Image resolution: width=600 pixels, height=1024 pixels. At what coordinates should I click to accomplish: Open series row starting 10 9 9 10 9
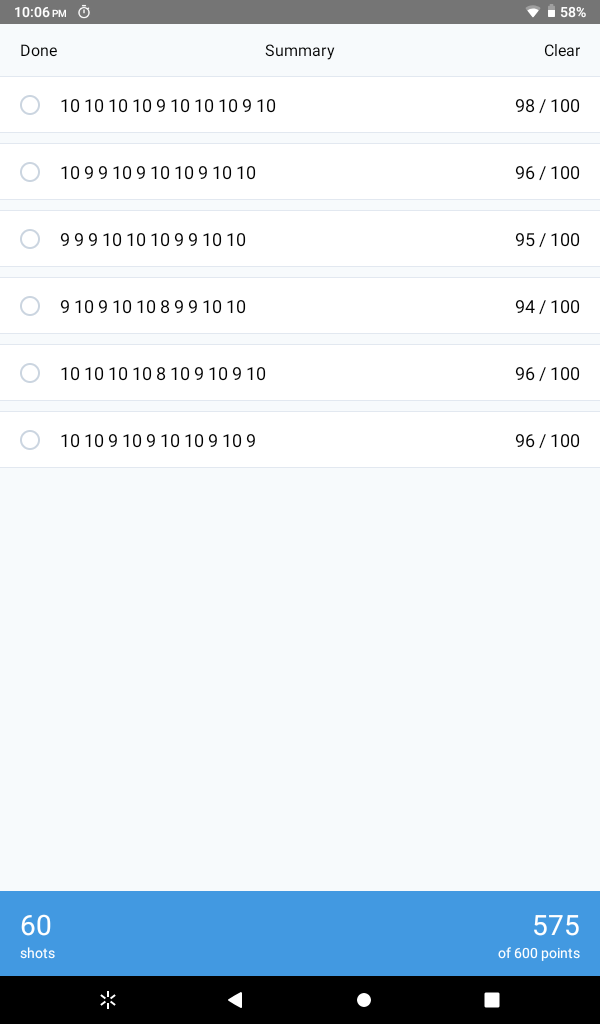(300, 172)
